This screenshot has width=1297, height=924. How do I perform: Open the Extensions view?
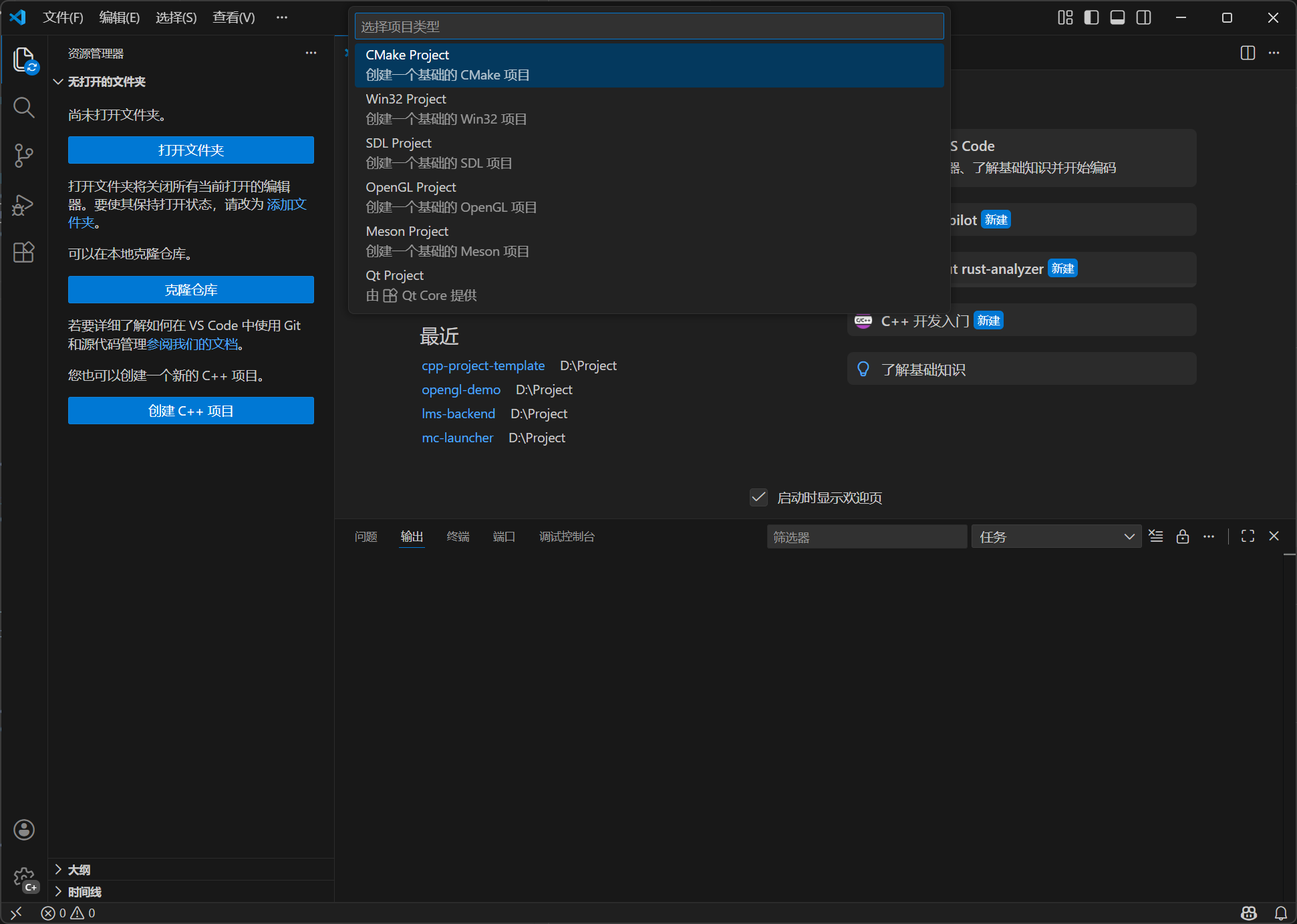click(x=24, y=252)
